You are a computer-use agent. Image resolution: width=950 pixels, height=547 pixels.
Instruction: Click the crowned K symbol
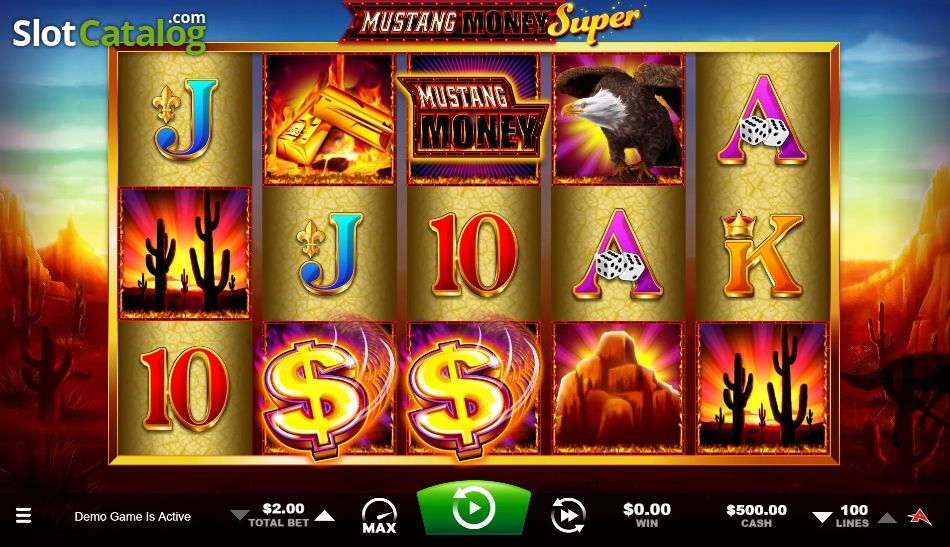tap(762, 254)
